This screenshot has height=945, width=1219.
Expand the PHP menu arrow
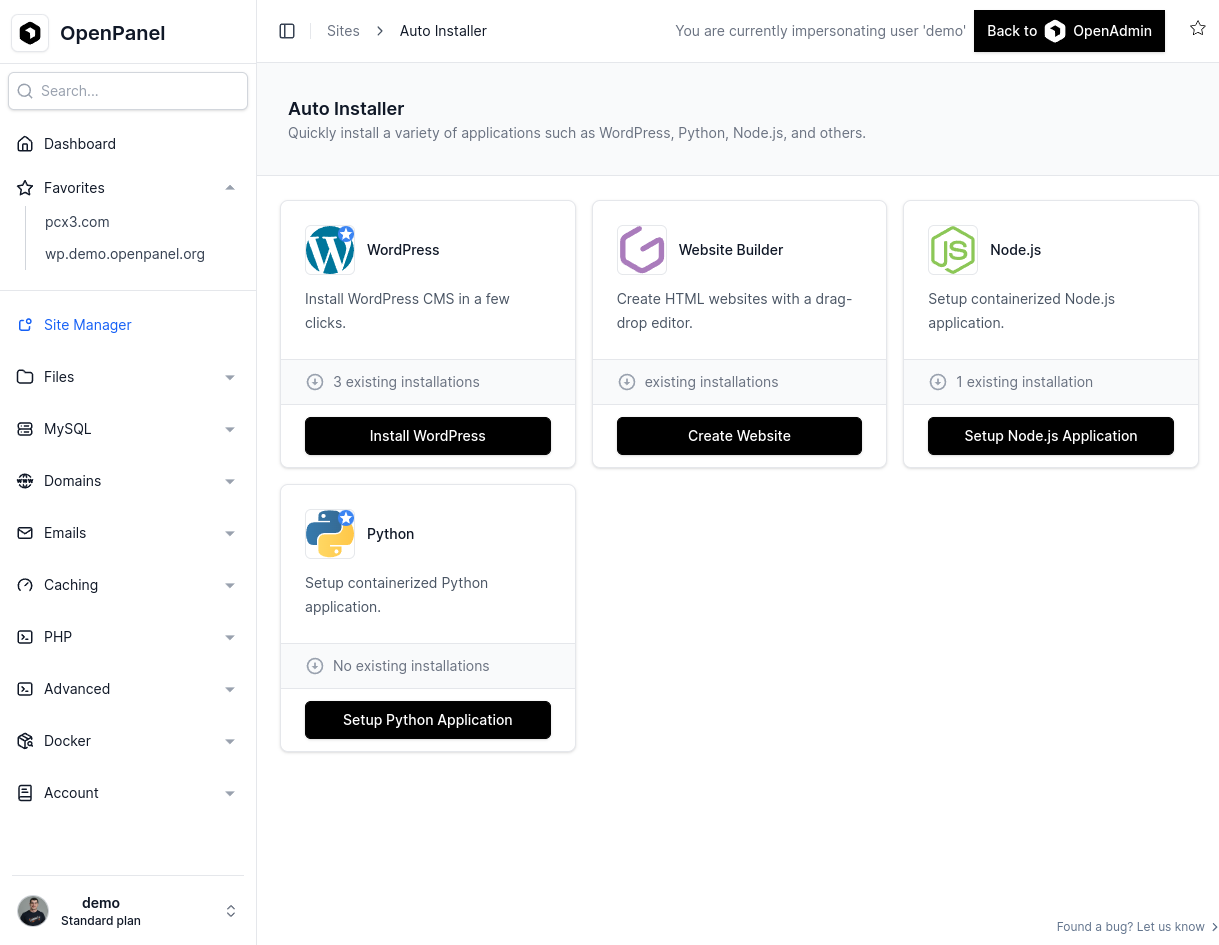230,638
